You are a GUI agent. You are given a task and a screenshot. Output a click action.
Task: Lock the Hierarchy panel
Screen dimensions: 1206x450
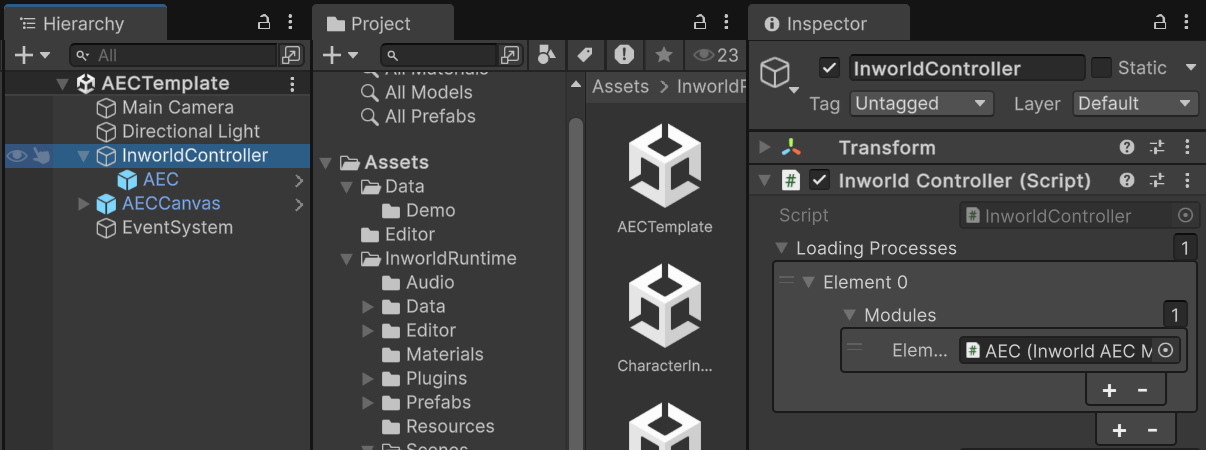(x=264, y=22)
